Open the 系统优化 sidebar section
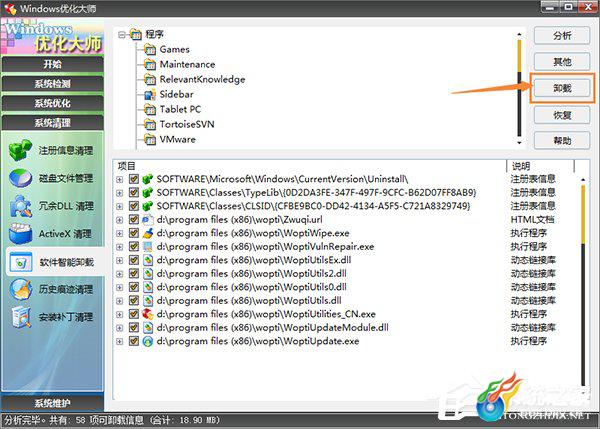This screenshot has width=600, height=429. pyautogui.click(x=52, y=103)
